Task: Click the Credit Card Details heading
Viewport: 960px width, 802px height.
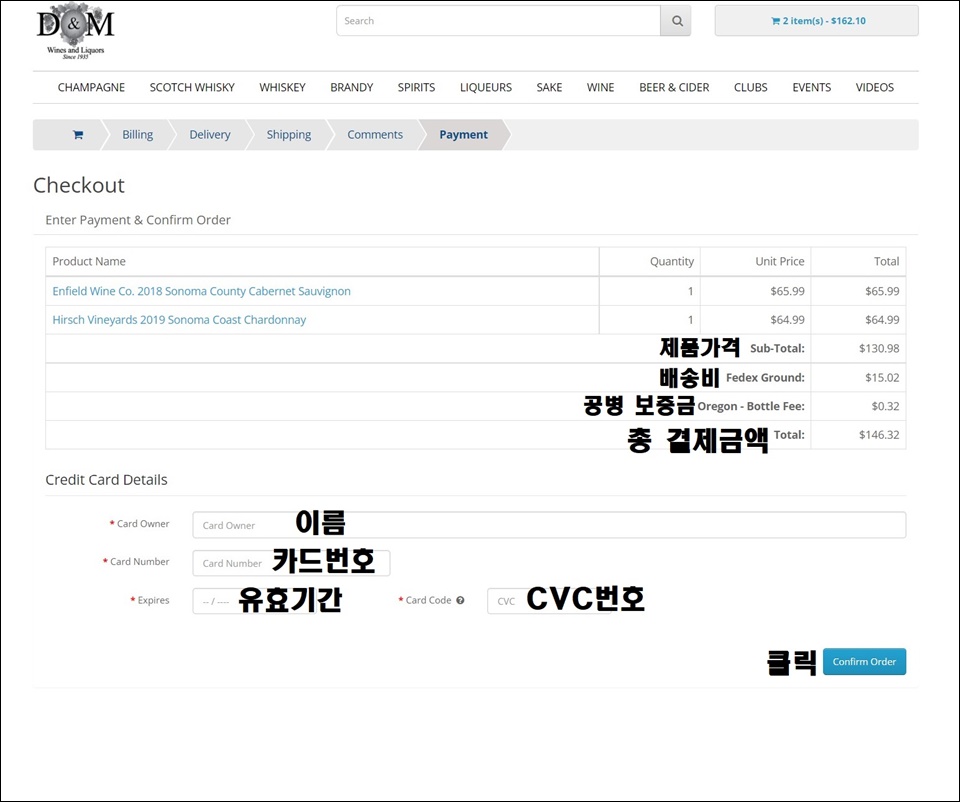Action: pyautogui.click(x=107, y=480)
